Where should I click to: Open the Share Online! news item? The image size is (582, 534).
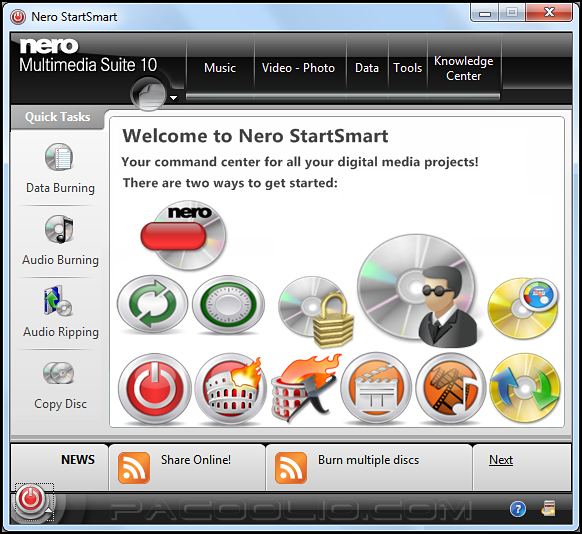(187, 468)
